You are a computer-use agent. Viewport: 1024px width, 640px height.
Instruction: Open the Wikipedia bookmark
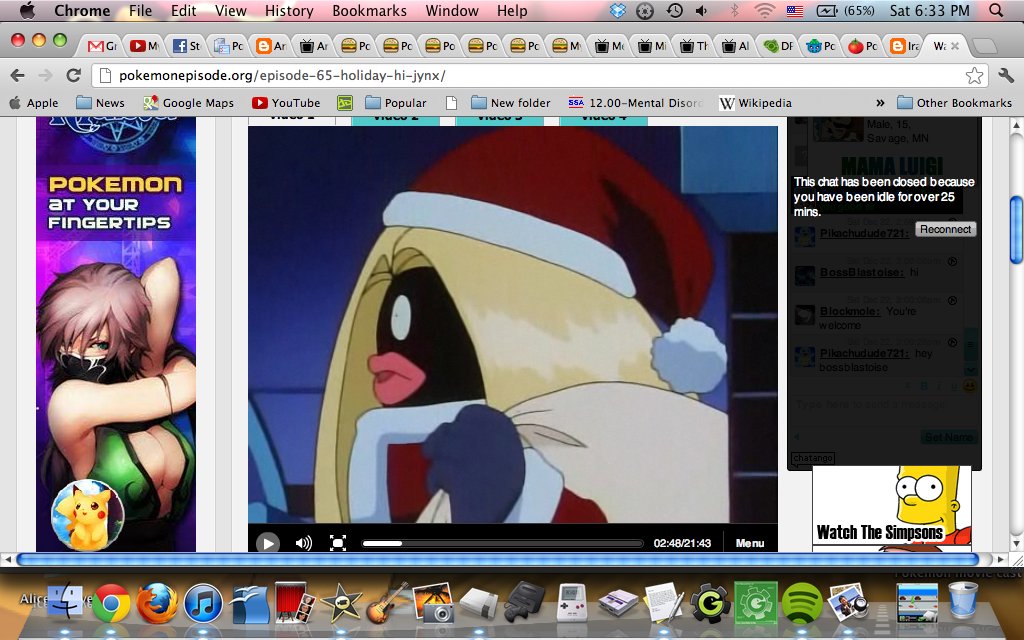pos(756,103)
